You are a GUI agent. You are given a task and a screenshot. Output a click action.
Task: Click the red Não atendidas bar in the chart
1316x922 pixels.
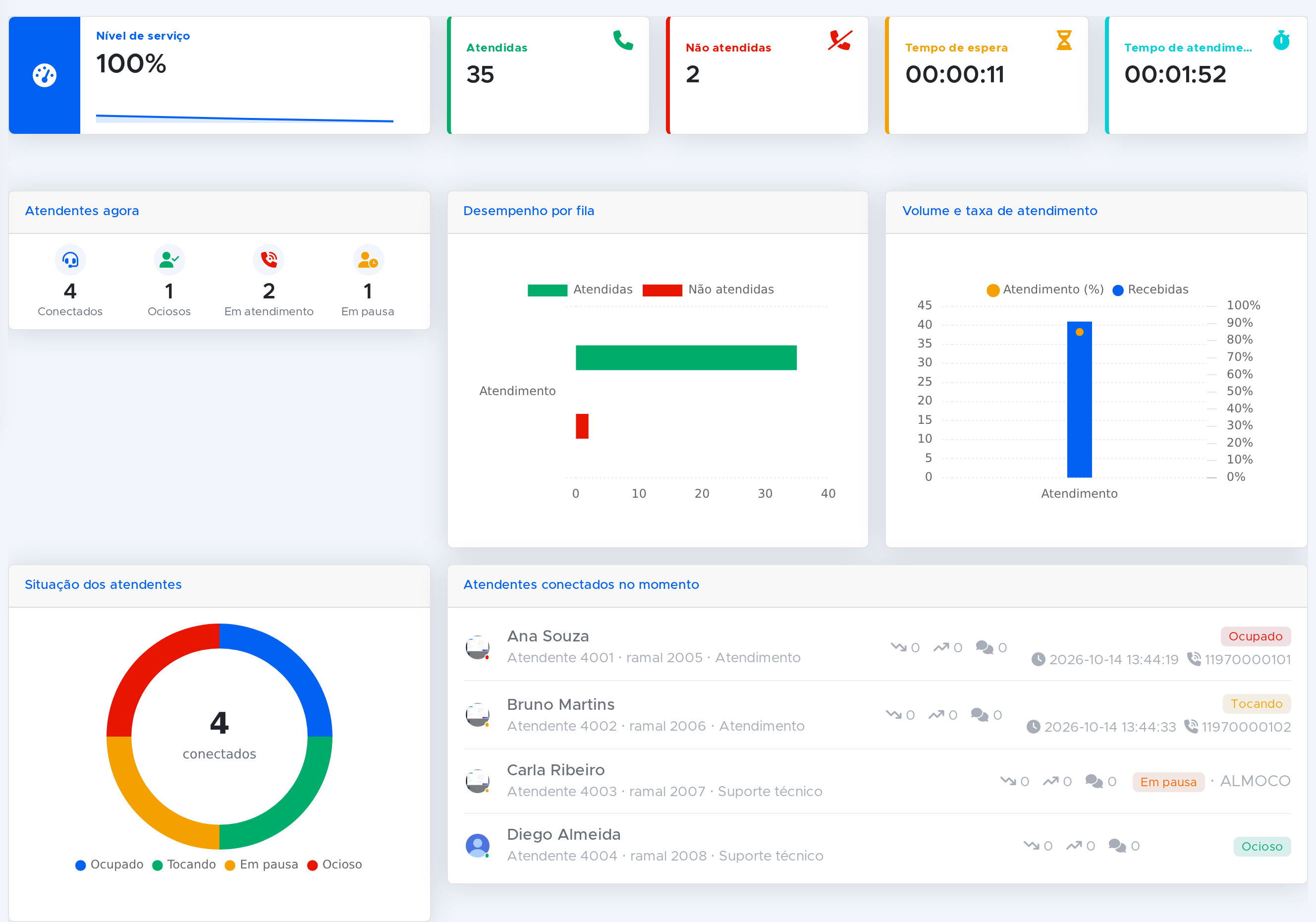pyautogui.click(x=582, y=426)
